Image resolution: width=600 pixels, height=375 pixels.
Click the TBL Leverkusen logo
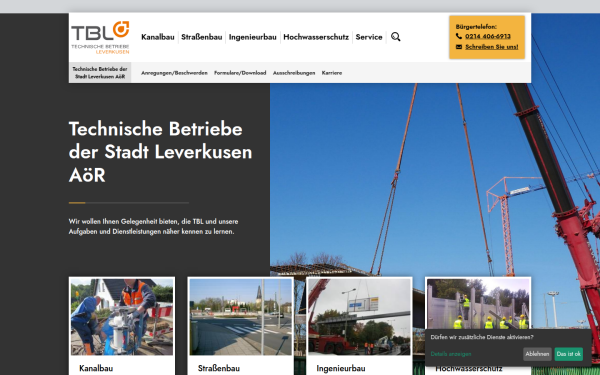[100, 37]
